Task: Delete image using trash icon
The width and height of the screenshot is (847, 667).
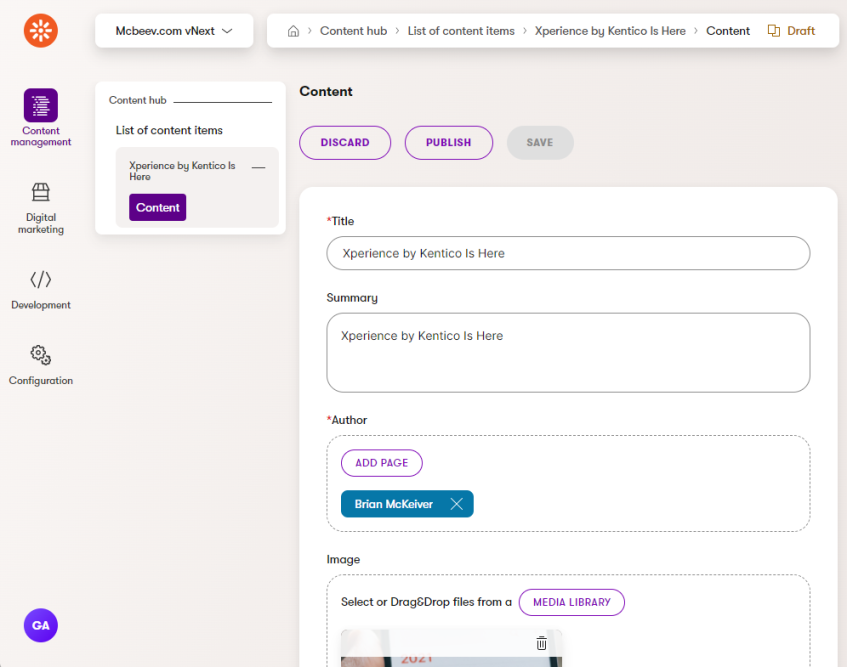Action: click(x=541, y=643)
